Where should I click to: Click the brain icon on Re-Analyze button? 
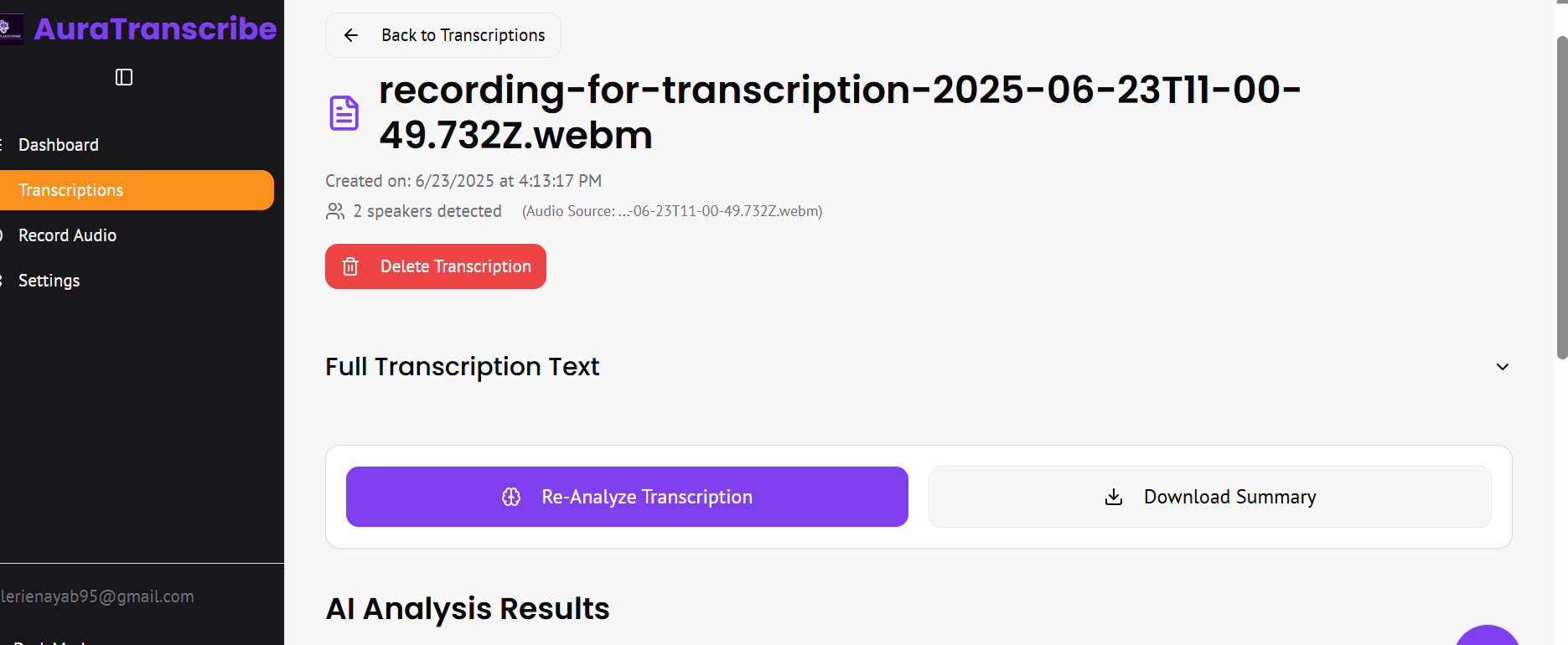tap(511, 497)
